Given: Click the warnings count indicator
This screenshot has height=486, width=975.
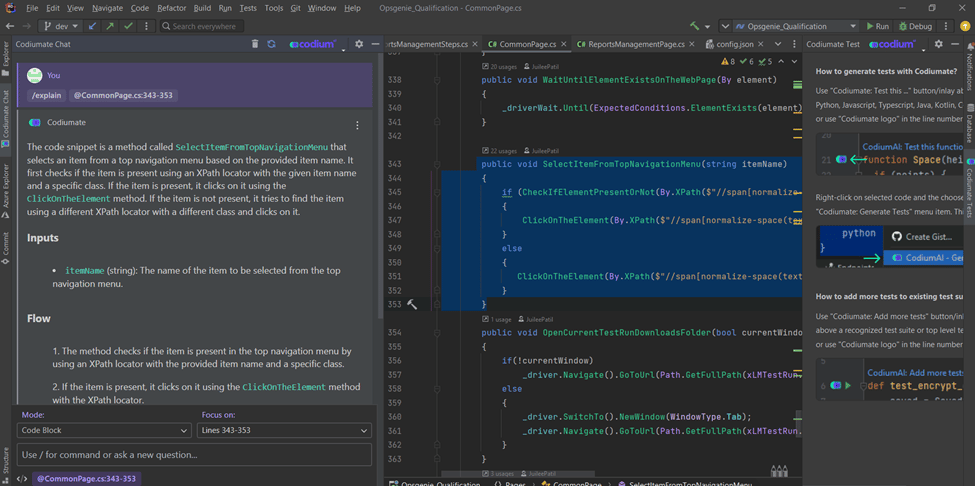Looking at the screenshot, I should click(728, 62).
